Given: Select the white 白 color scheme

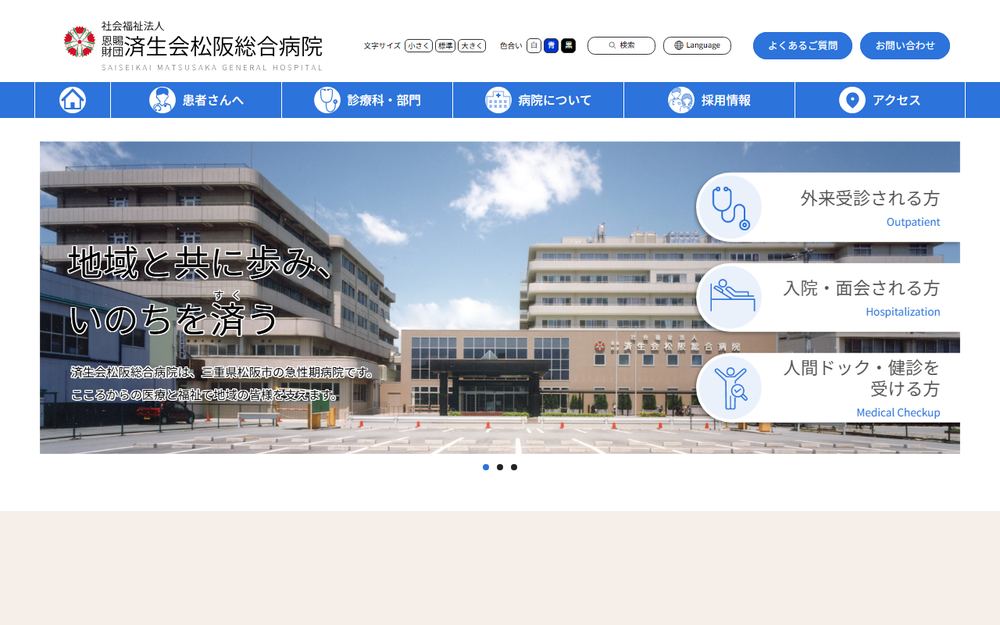Looking at the screenshot, I should coord(534,46).
